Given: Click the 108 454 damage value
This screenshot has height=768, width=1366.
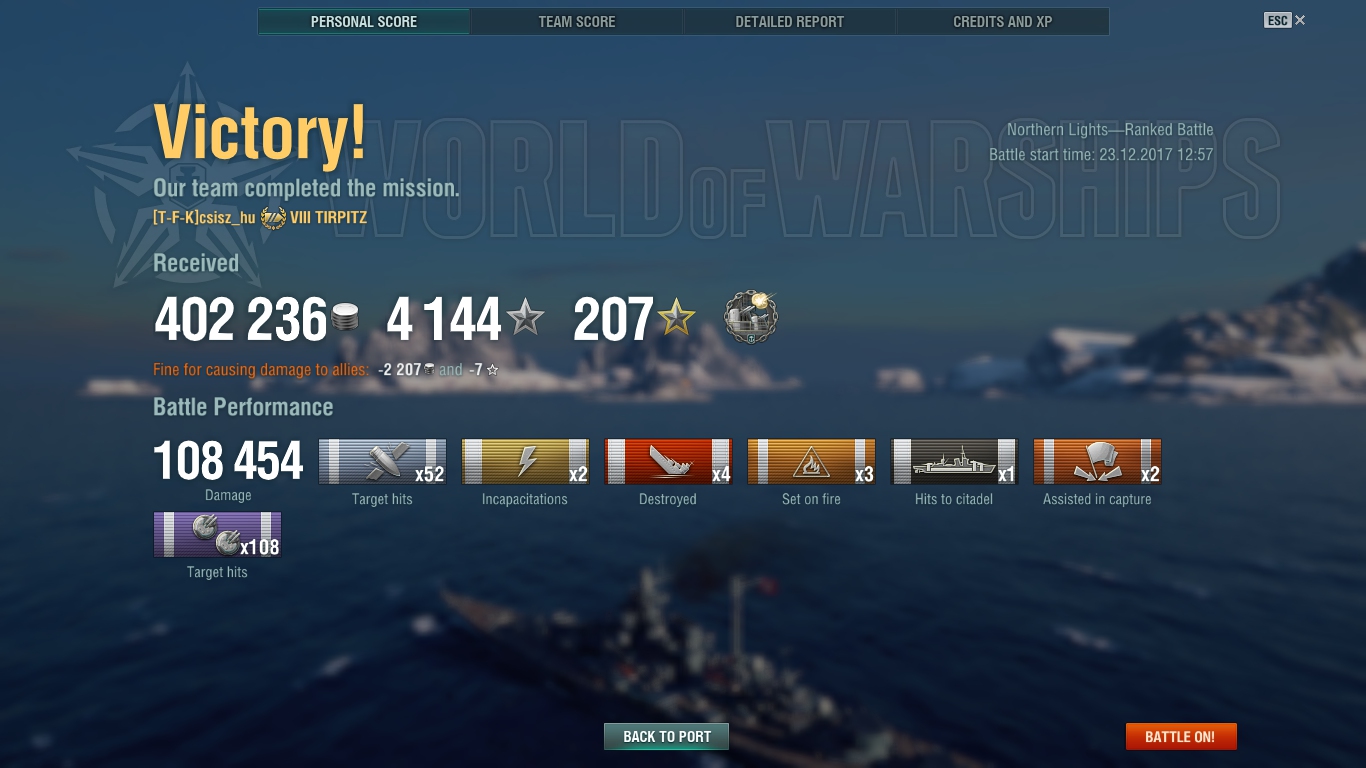Looking at the screenshot, I should [229, 461].
